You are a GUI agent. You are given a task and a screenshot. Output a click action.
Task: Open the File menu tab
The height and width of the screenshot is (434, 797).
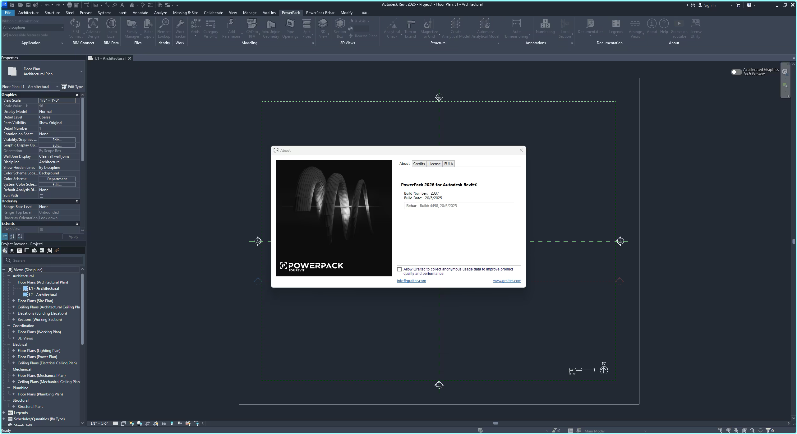[8, 12]
